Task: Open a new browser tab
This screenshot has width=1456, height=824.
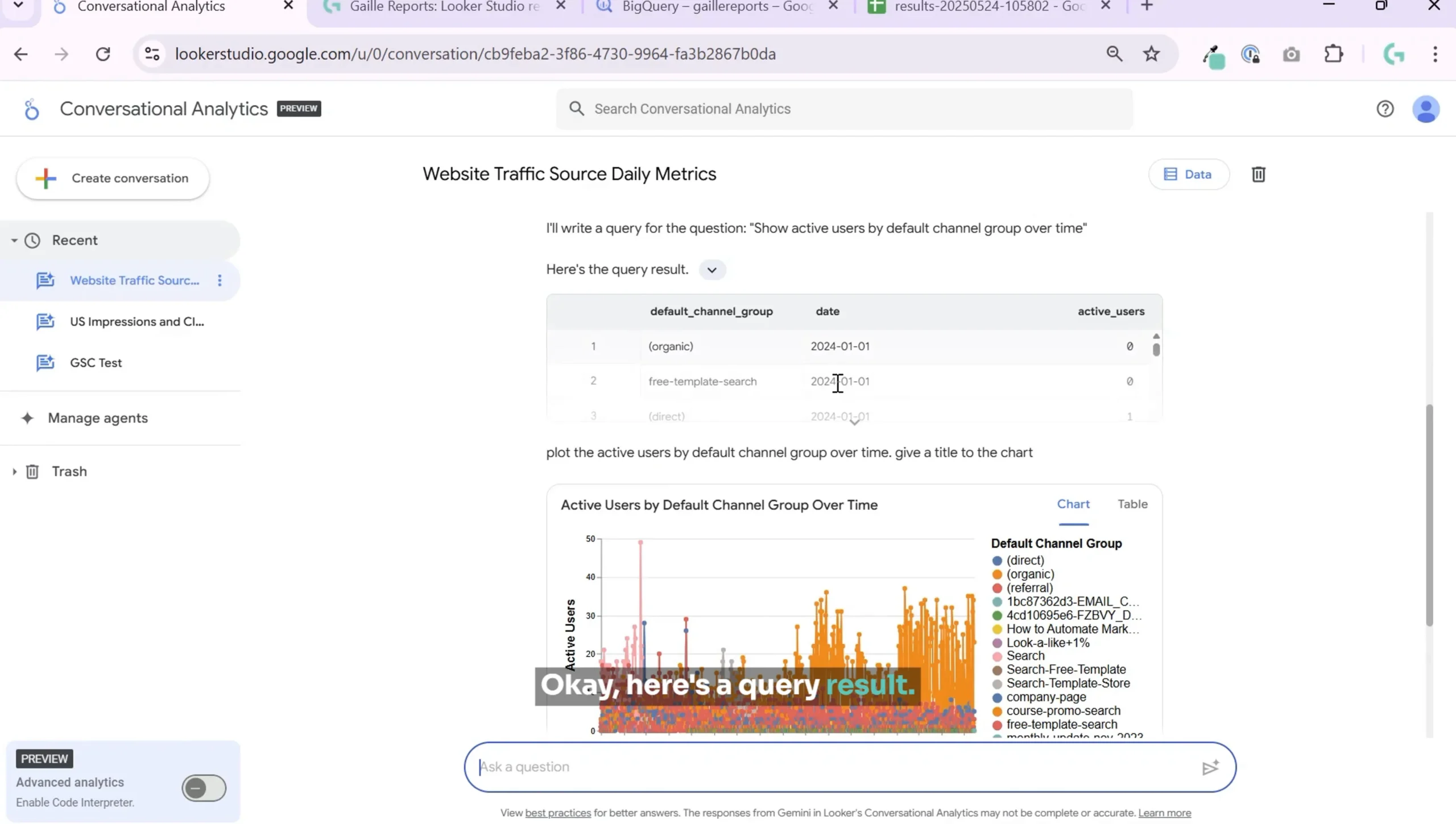Action: coord(1147,6)
